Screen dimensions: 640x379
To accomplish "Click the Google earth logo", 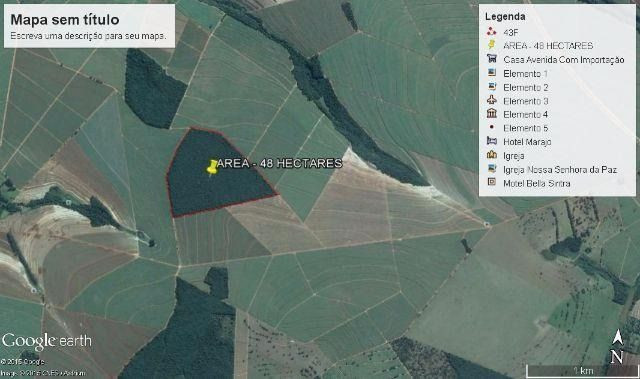I will pos(47,342).
